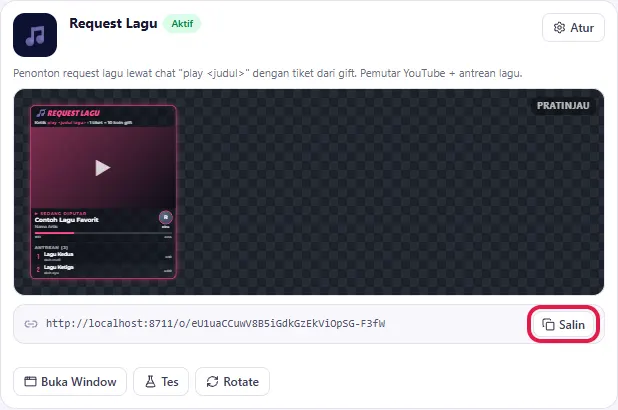Open overlay with Buka Window button
This screenshot has height=410, width=618.
(70, 382)
